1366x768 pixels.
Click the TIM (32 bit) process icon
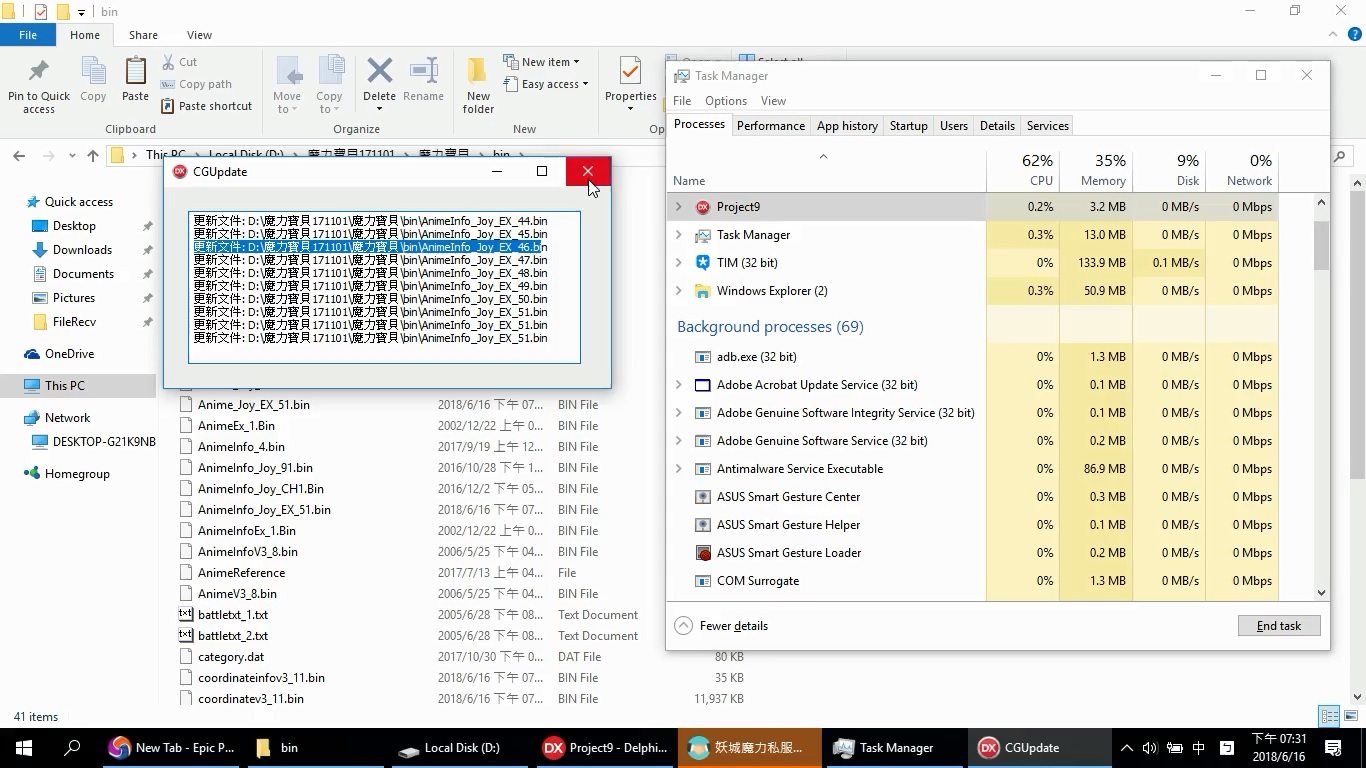click(x=703, y=263)
